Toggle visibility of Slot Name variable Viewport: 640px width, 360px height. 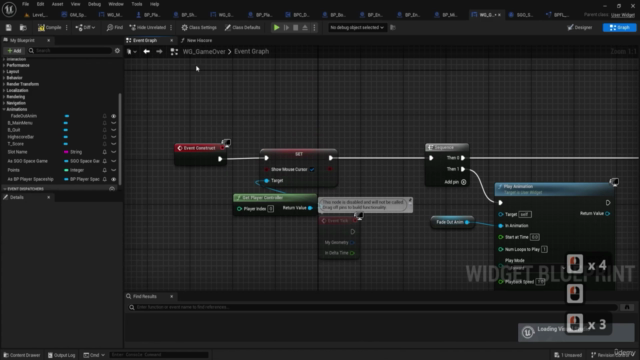click(x=113, y=152)
